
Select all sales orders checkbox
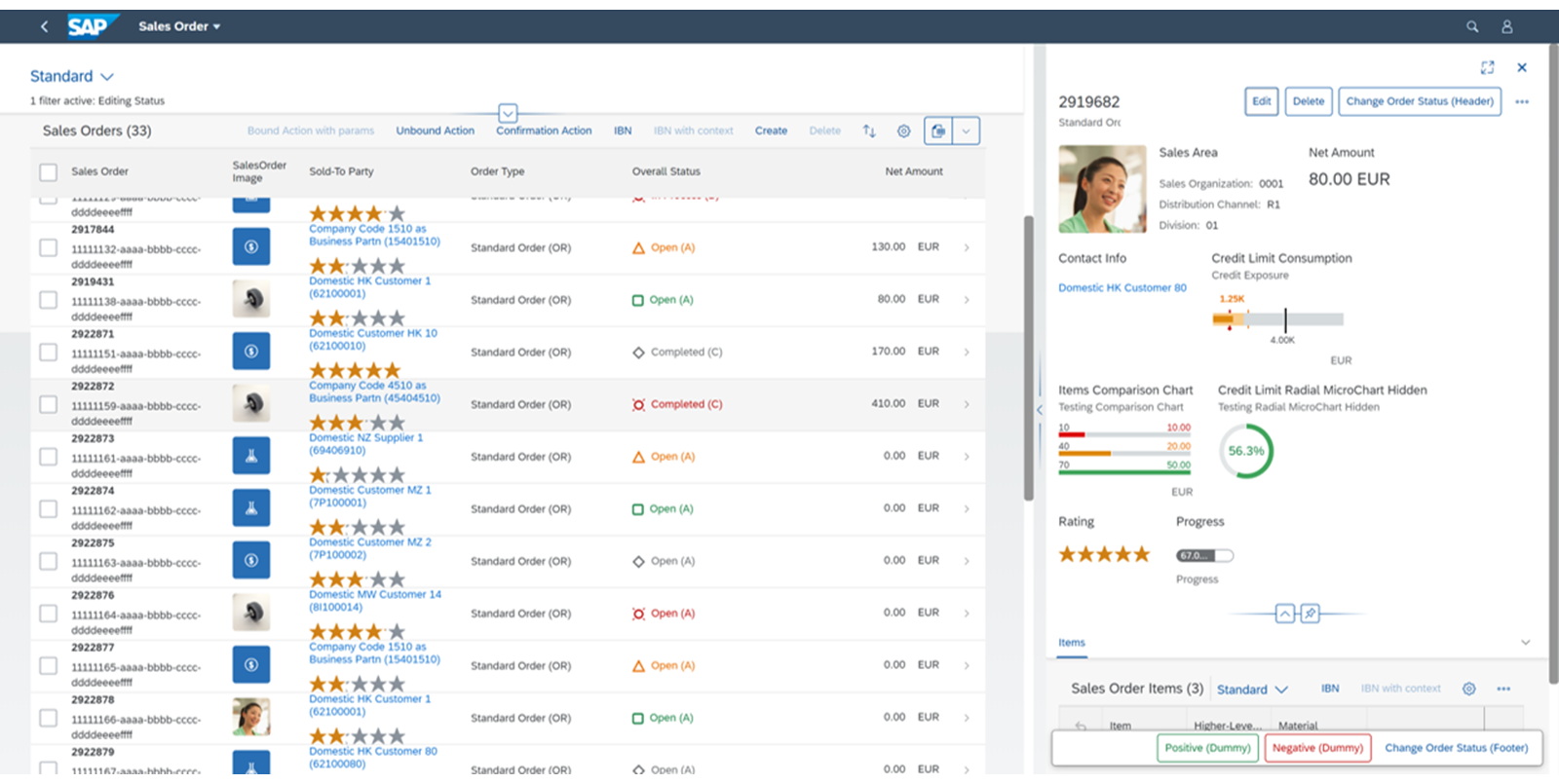coord(48,172)
